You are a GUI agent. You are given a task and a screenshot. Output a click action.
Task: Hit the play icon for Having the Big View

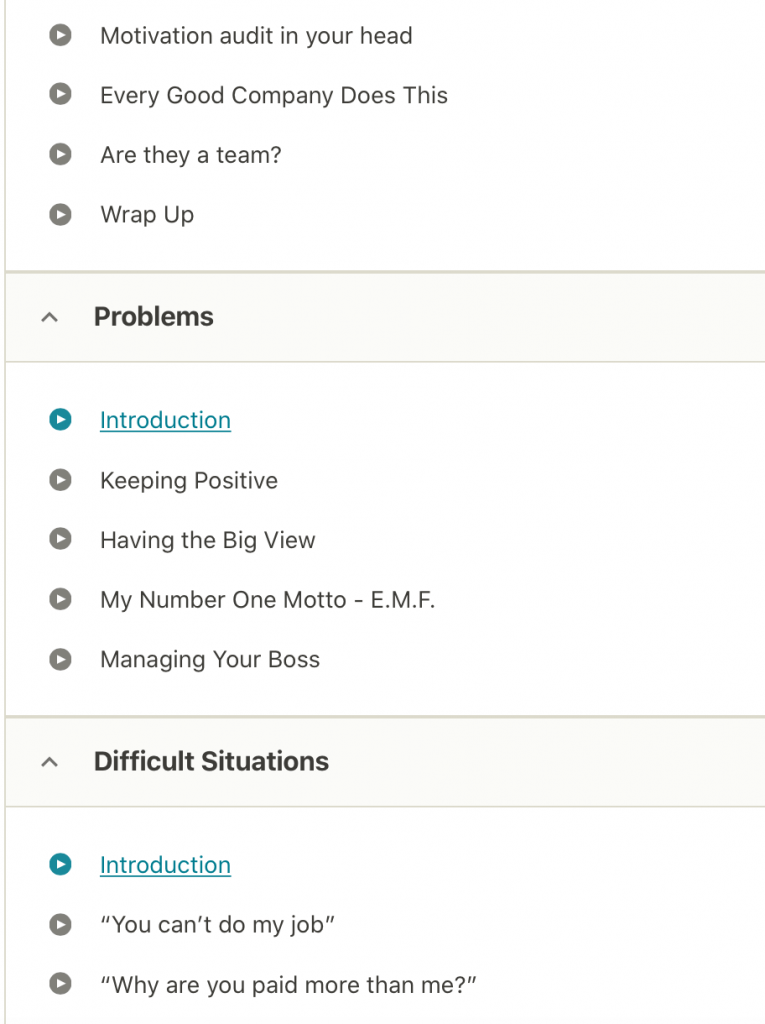[61, 540]
